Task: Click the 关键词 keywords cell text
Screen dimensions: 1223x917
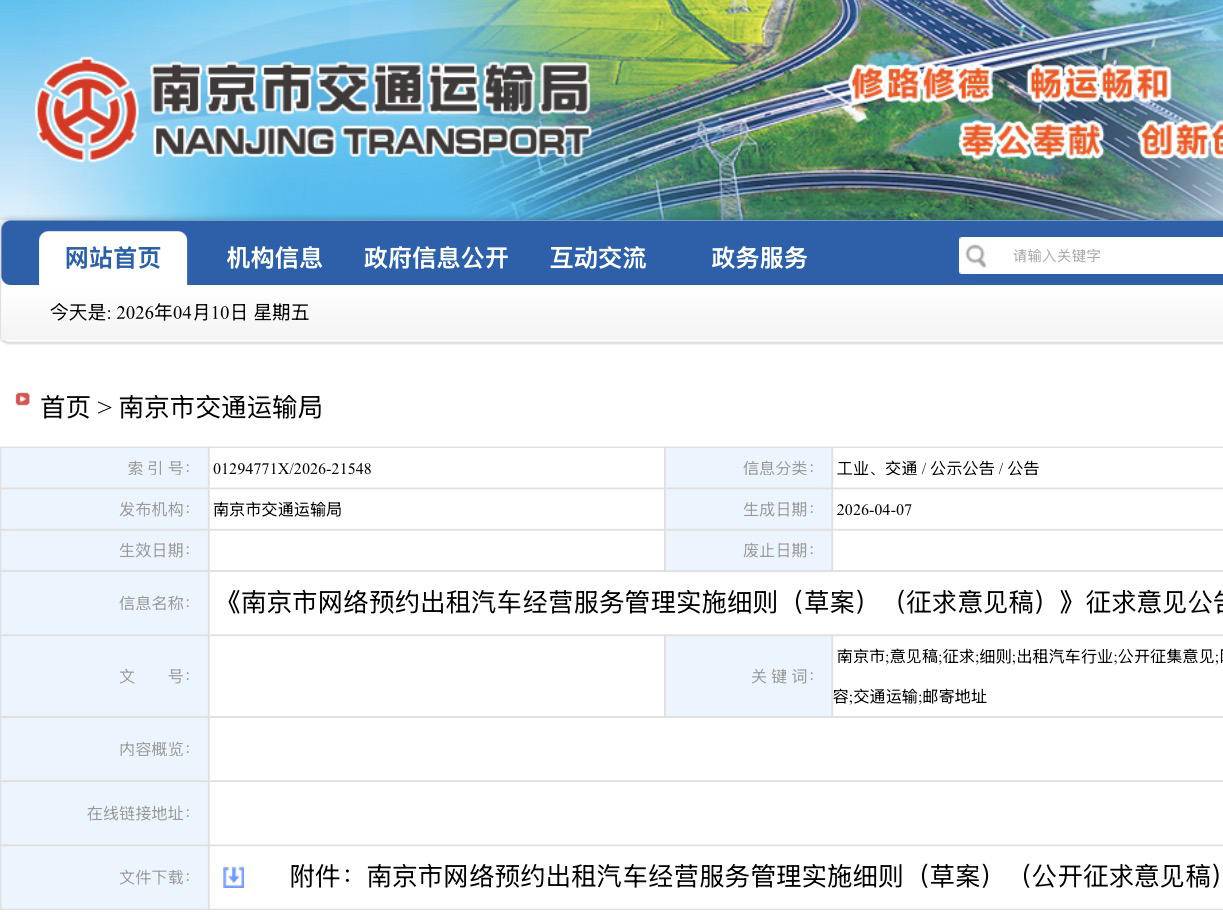Action: coord(1025,657)
